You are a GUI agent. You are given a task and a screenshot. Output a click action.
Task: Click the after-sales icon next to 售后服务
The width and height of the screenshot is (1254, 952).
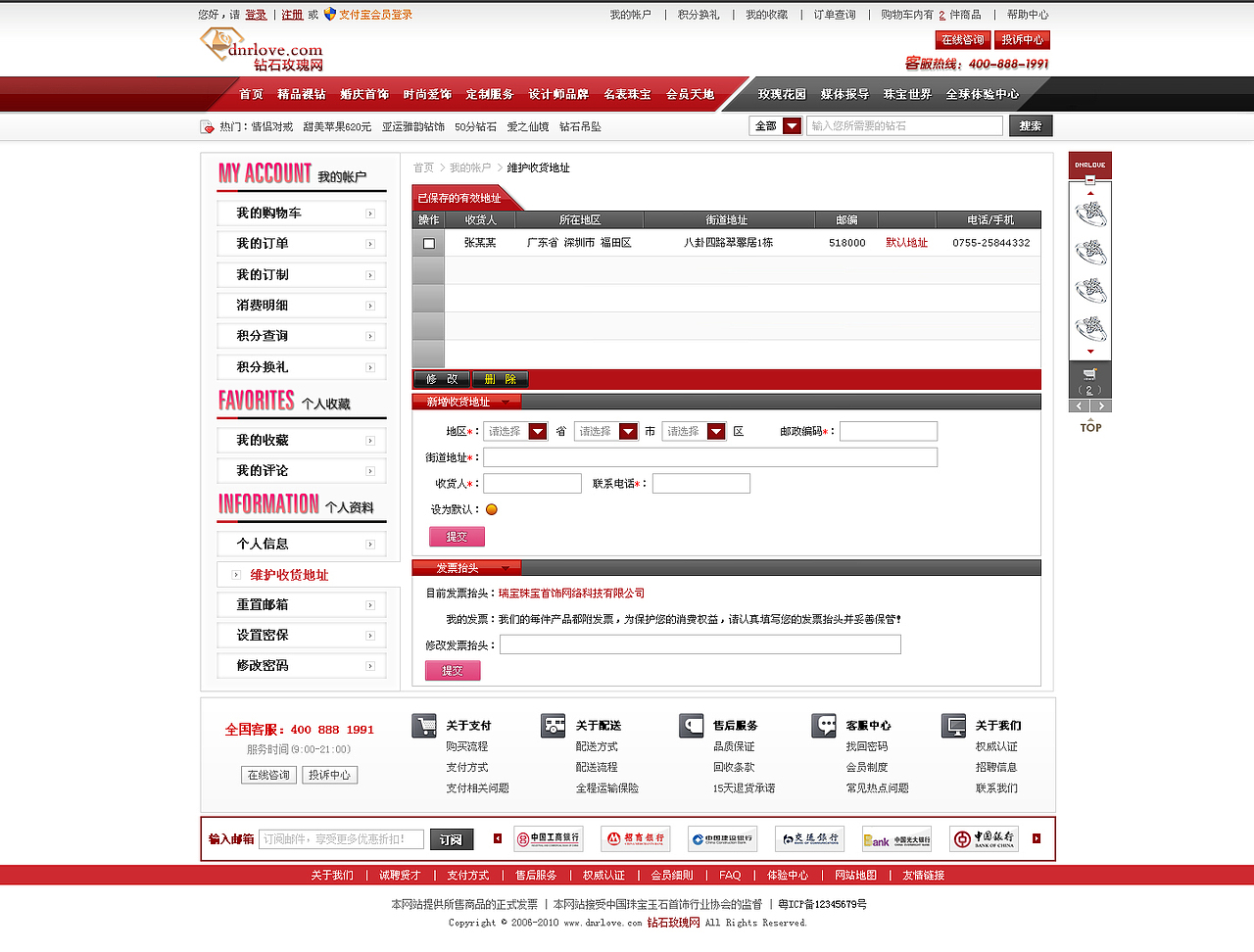pos(692,726)
